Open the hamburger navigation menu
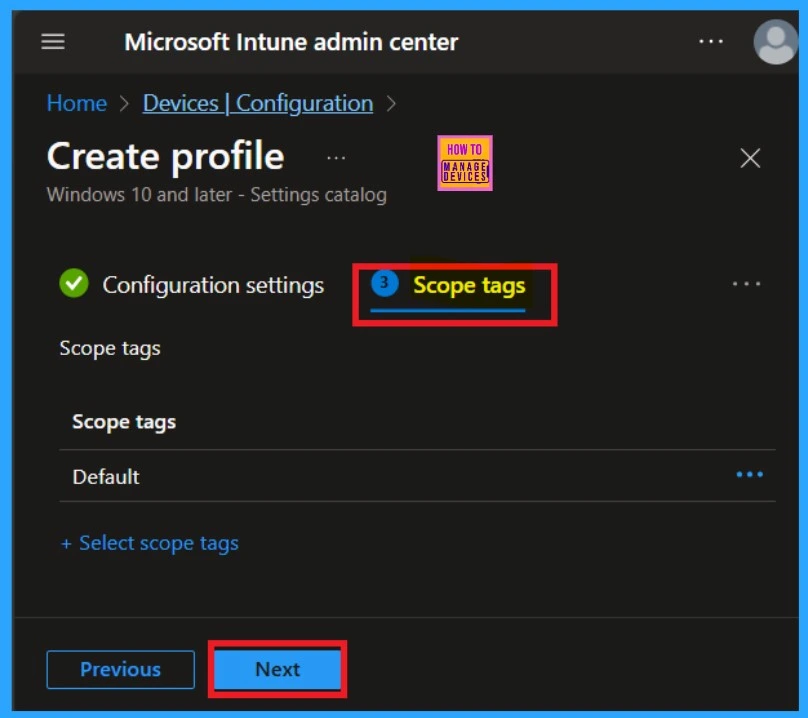The image size is (808, 718). point(53,41)
